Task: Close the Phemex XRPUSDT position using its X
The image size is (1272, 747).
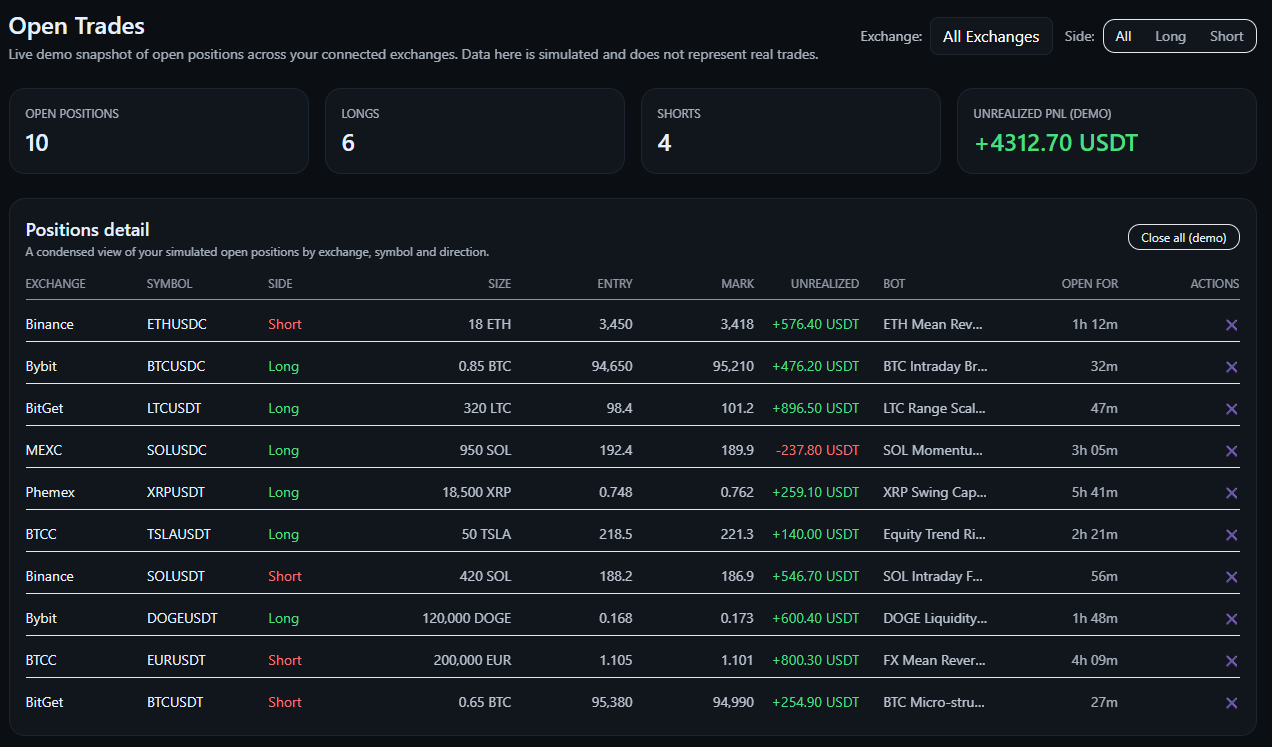Action: click(x=1232, y=492)
